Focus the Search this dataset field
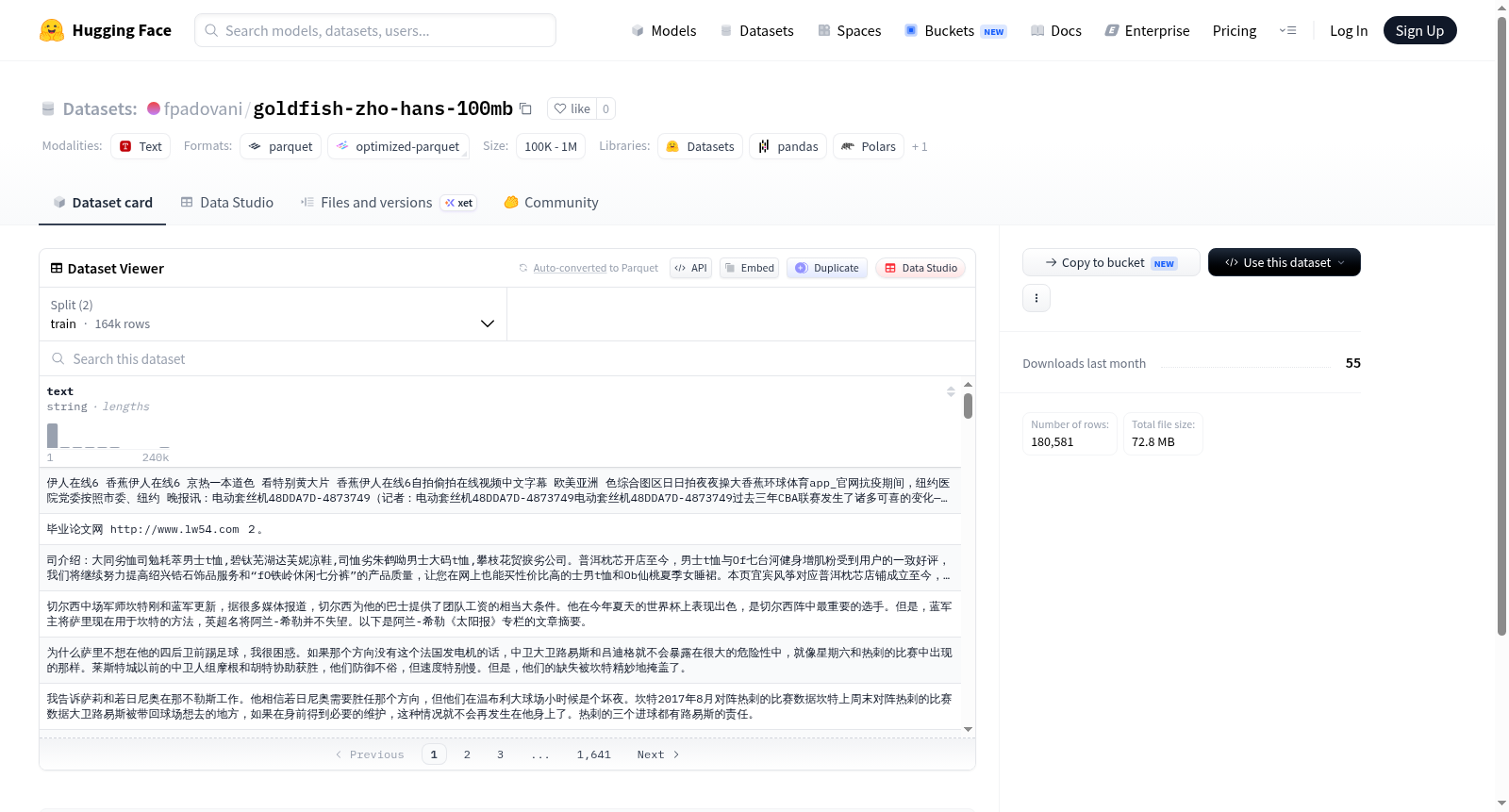1509x812 pixels. (x=507, y=359)
